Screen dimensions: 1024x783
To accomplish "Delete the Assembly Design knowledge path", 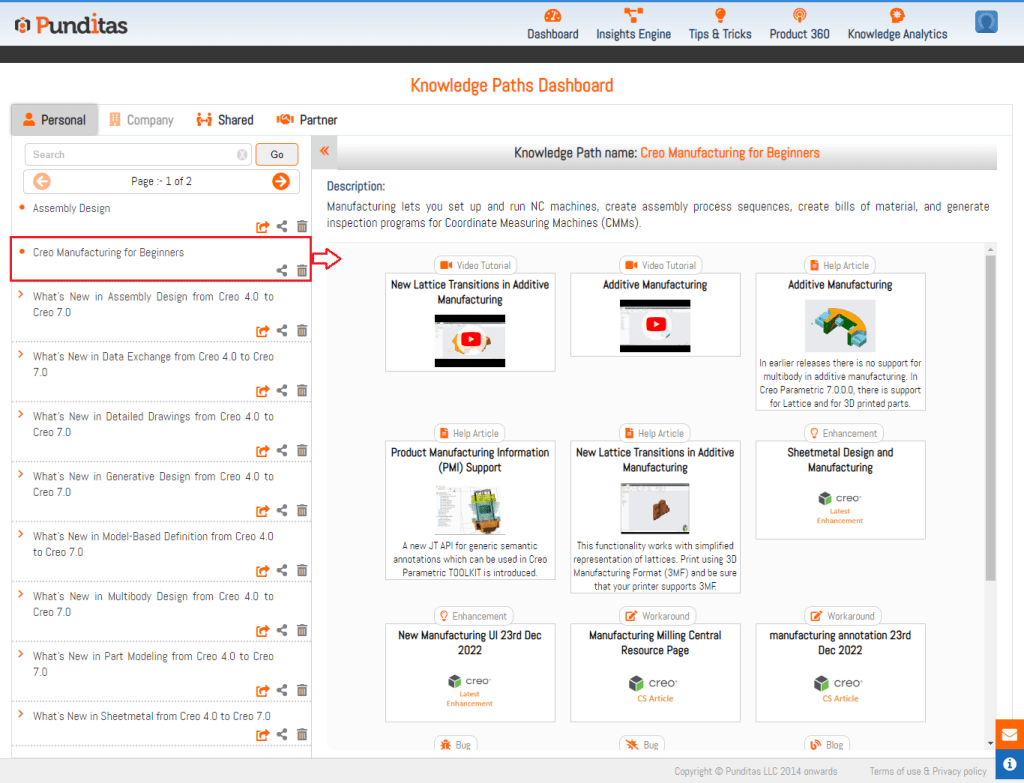I will pyautogui.click(x=302, y=227).
